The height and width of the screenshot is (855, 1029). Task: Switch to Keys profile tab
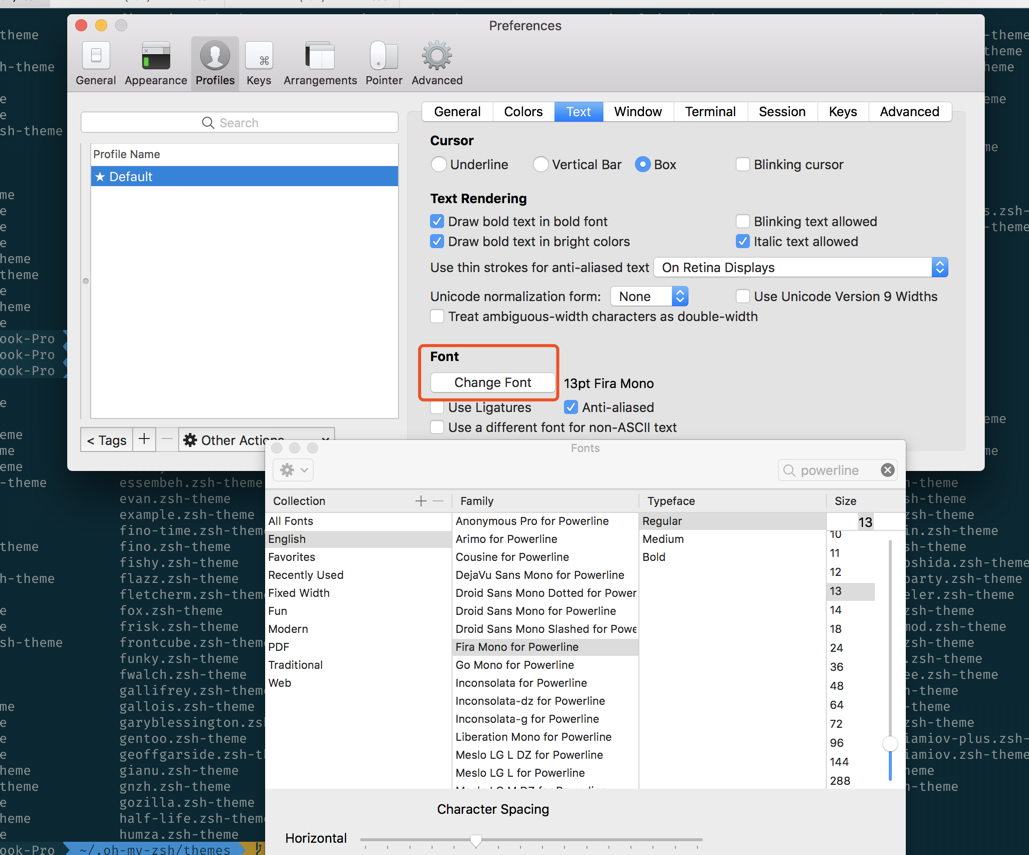click(843, 112)
